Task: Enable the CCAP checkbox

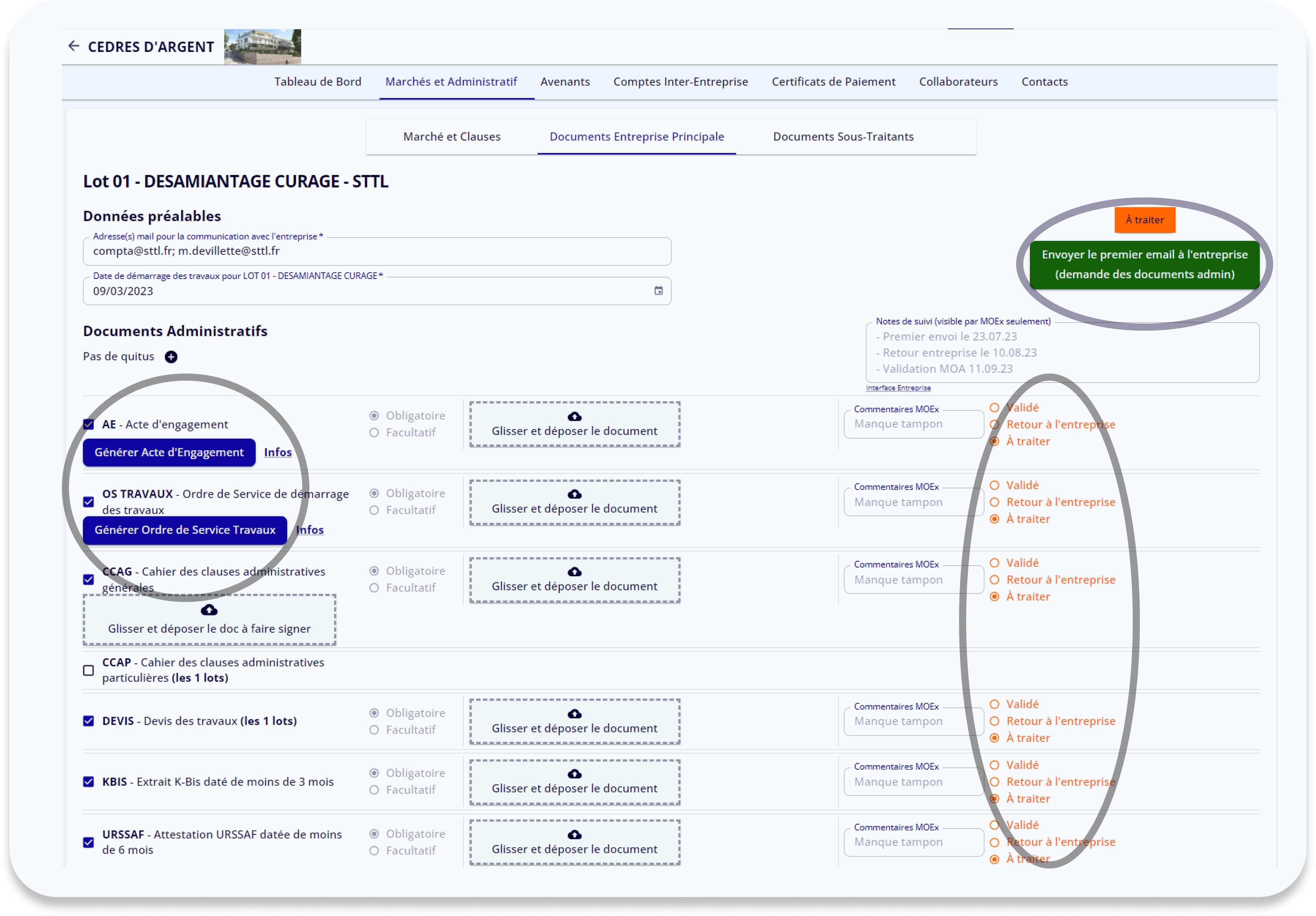Action: pos(88,670)
